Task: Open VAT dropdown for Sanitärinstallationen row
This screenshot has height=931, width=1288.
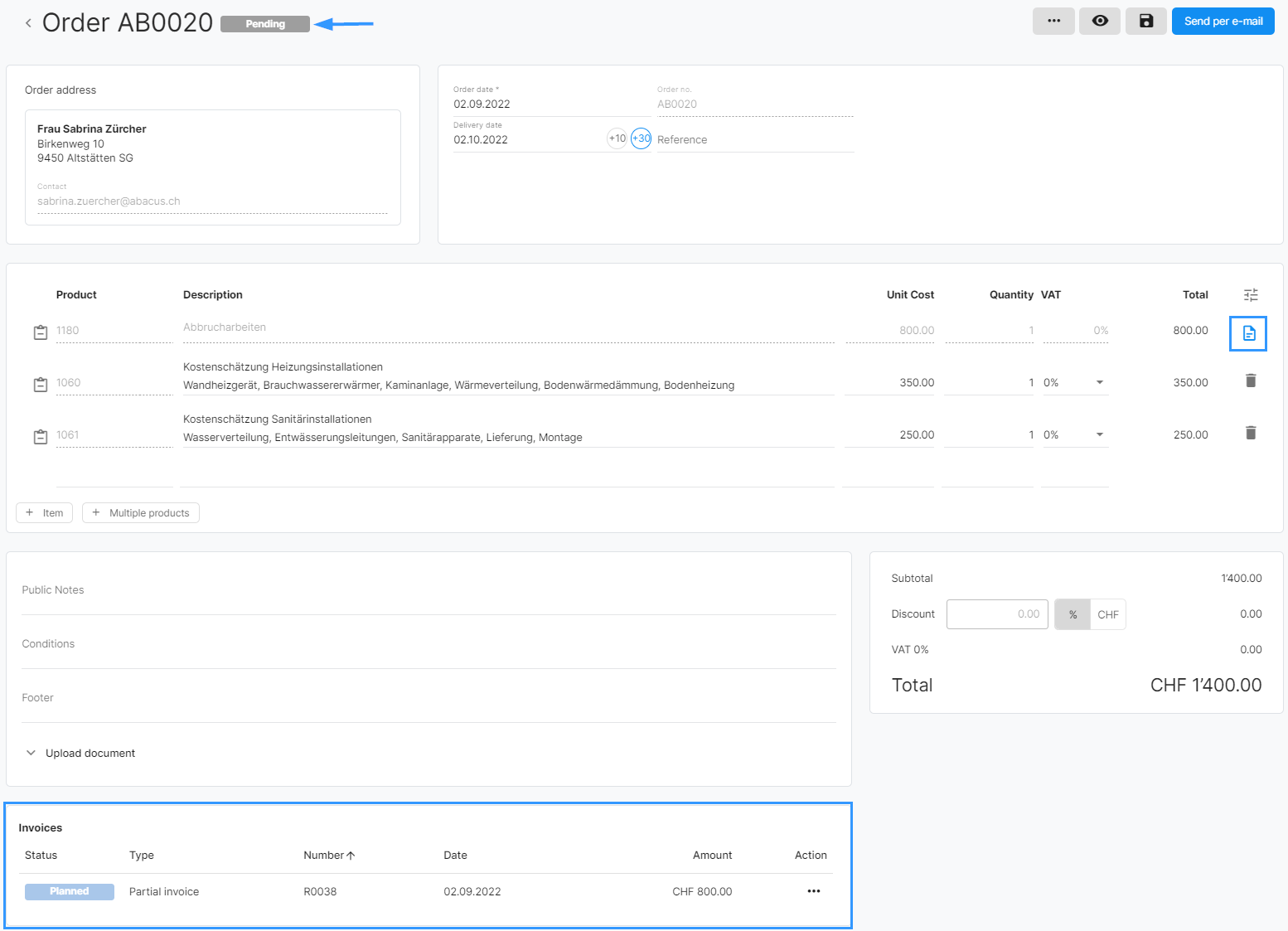Action: (1099, 435)
